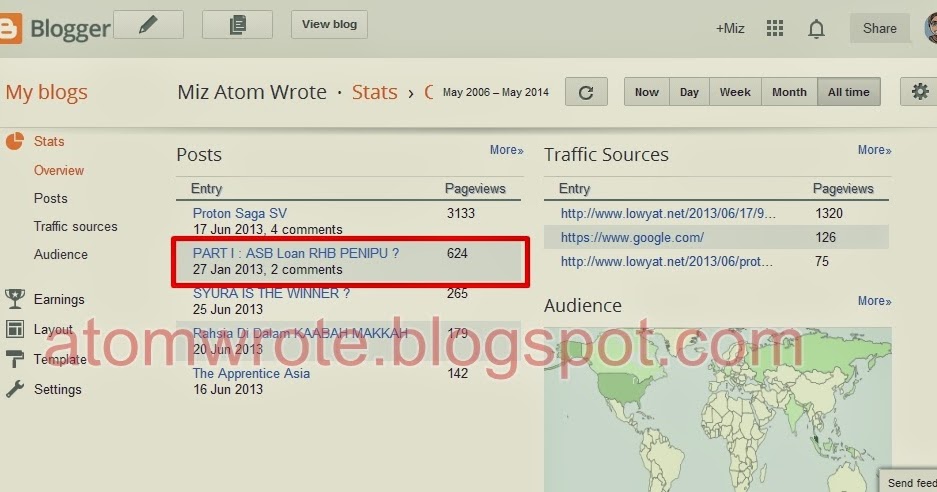The width and height of the screenshot is (937, 492).
Task: Open the Google apps grid icon
Action: click(774, 28)
